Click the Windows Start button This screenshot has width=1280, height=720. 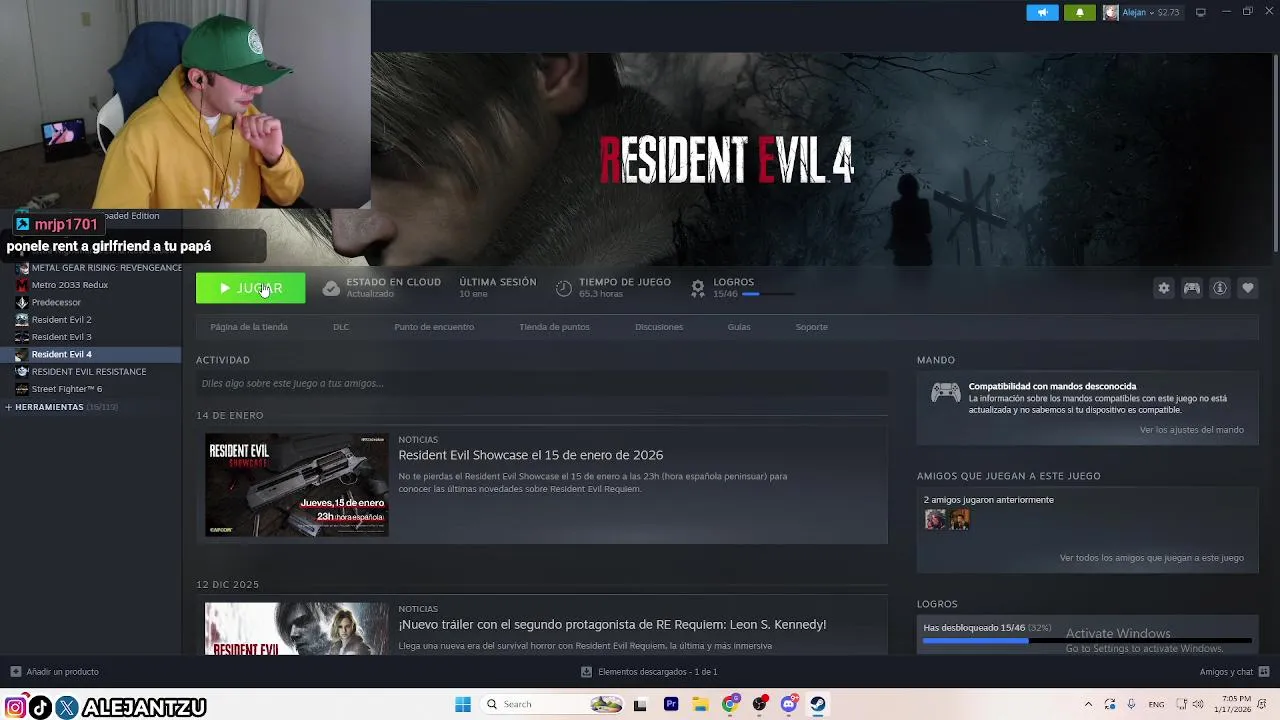click(463, 704)
